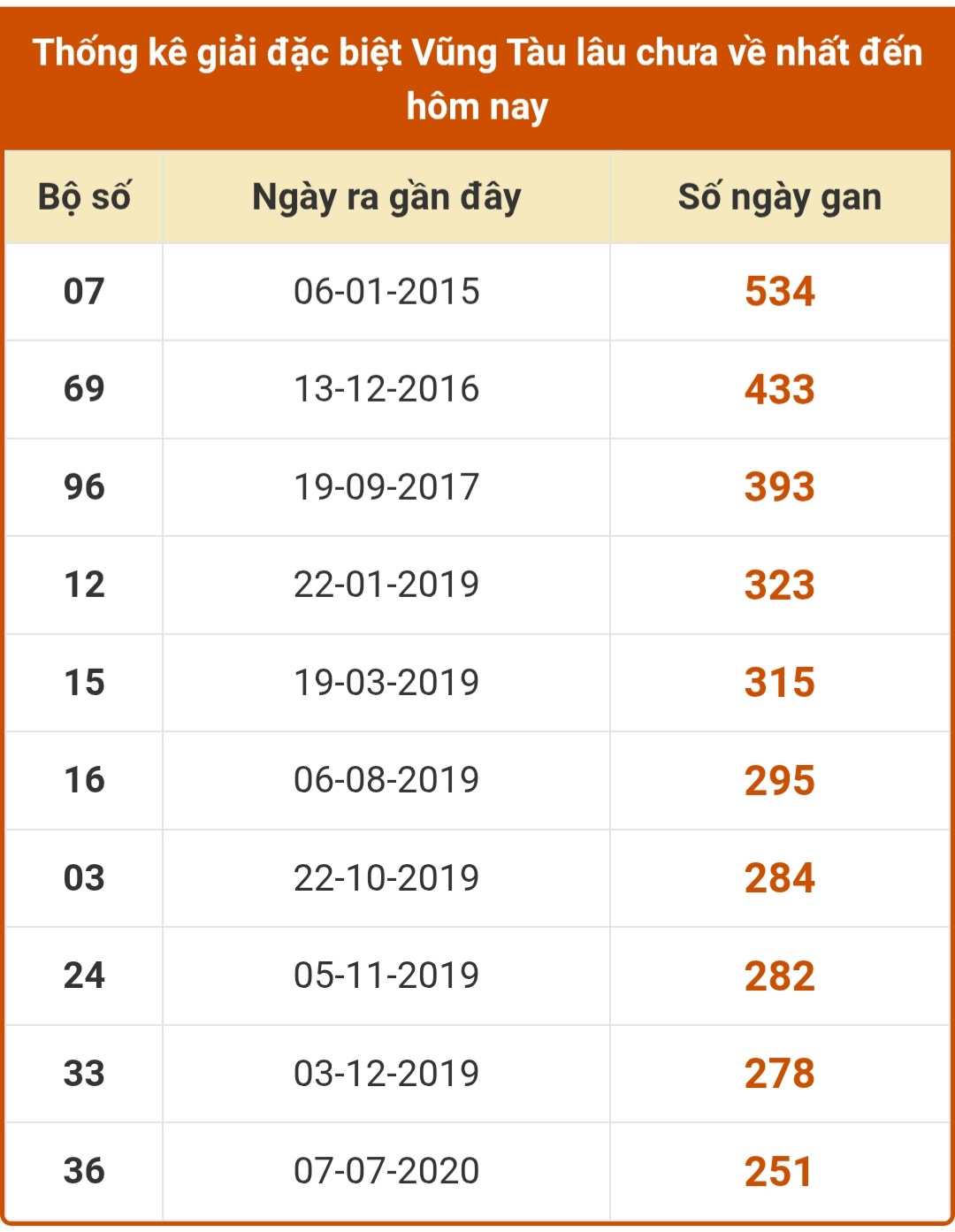Click the date 22-01-2019

386,585
